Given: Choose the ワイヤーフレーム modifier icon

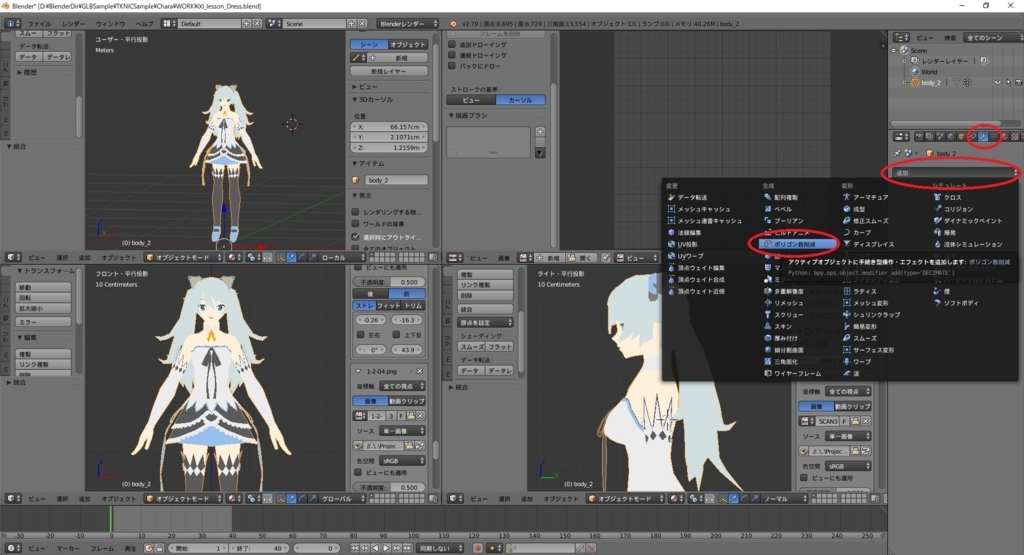Looking at the screenshot, I should point(768,373).
